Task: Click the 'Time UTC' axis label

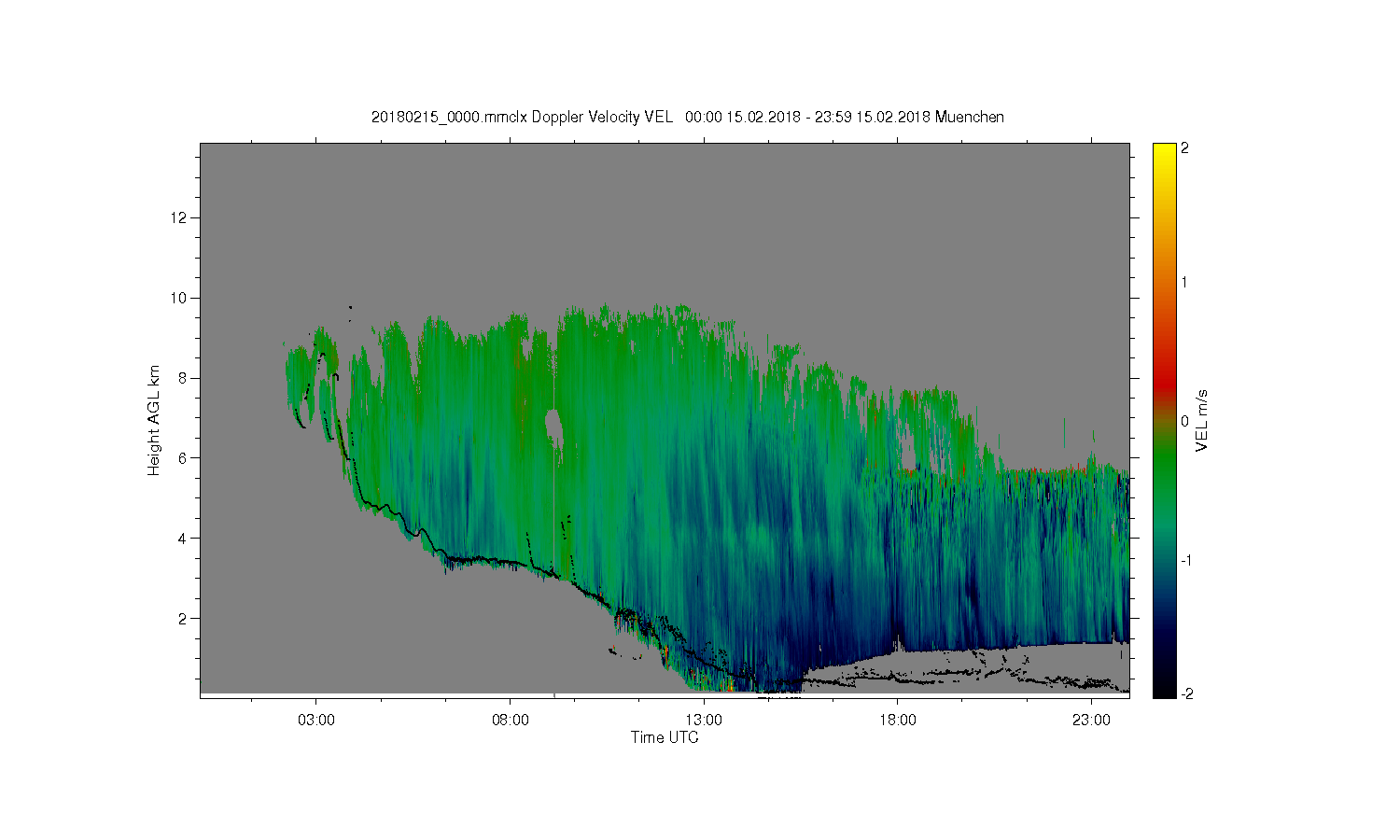Action: (665, 737)
